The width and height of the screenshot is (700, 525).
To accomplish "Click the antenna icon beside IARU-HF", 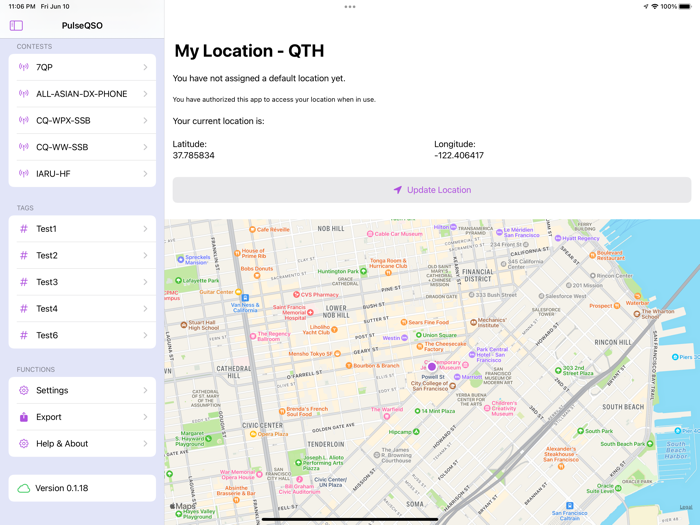I will point(24,174).
